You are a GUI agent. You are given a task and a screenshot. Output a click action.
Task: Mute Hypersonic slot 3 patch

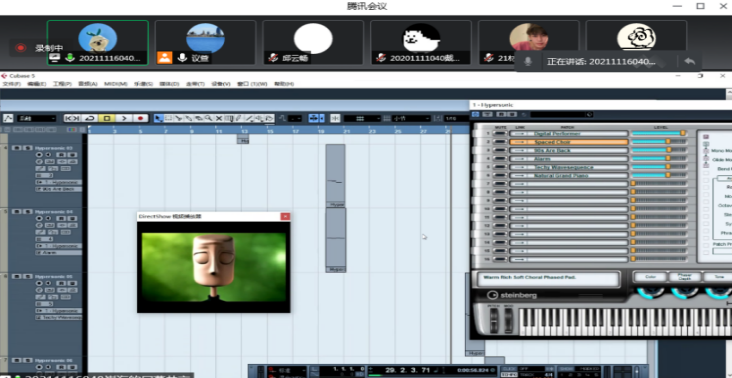point(500,150)
